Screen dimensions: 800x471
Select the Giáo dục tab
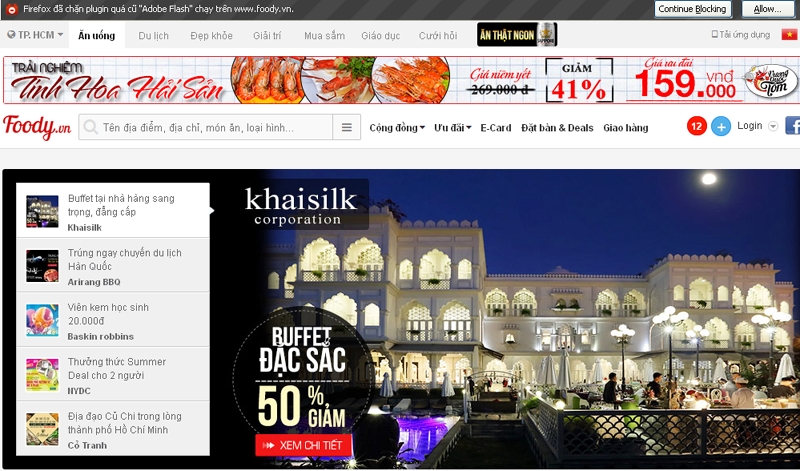(381, 36)
